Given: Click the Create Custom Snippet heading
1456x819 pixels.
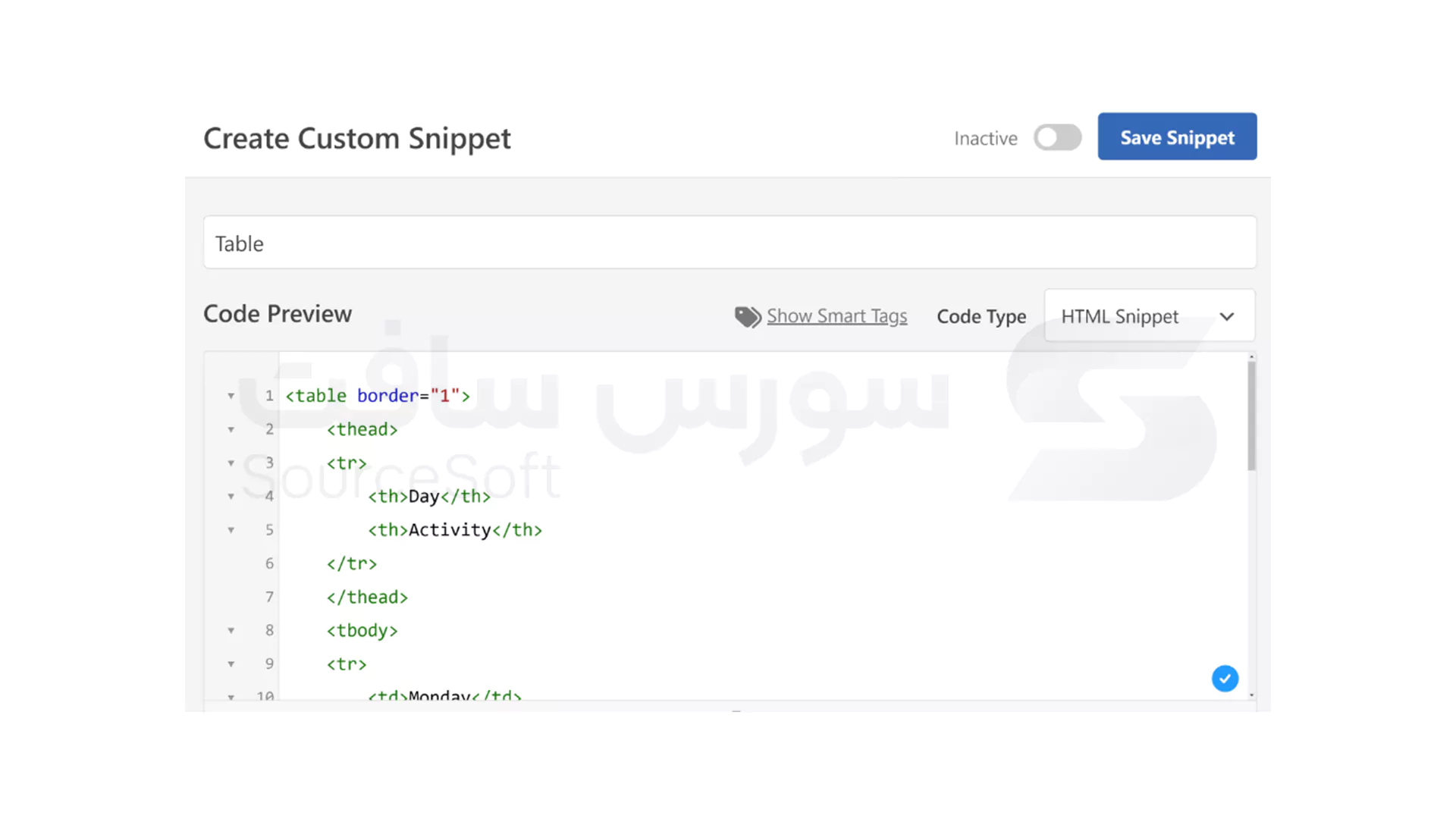Looking at the screenshot, I should [x=356, y=138].
